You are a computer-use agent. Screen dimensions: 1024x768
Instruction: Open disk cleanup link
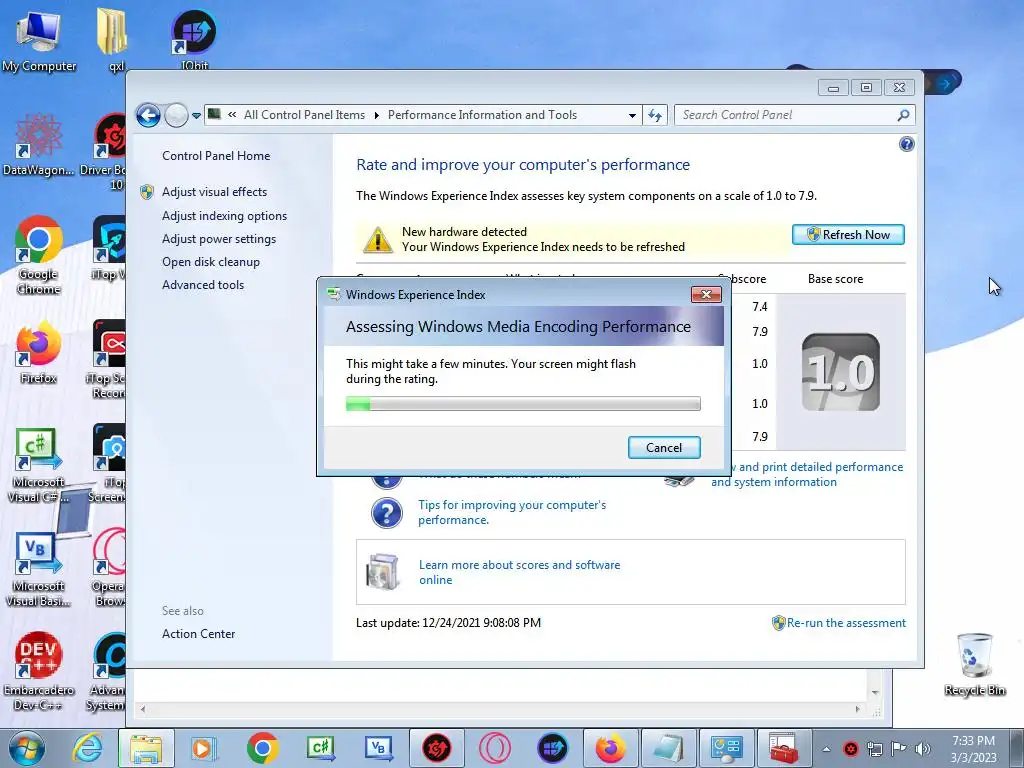211,262
